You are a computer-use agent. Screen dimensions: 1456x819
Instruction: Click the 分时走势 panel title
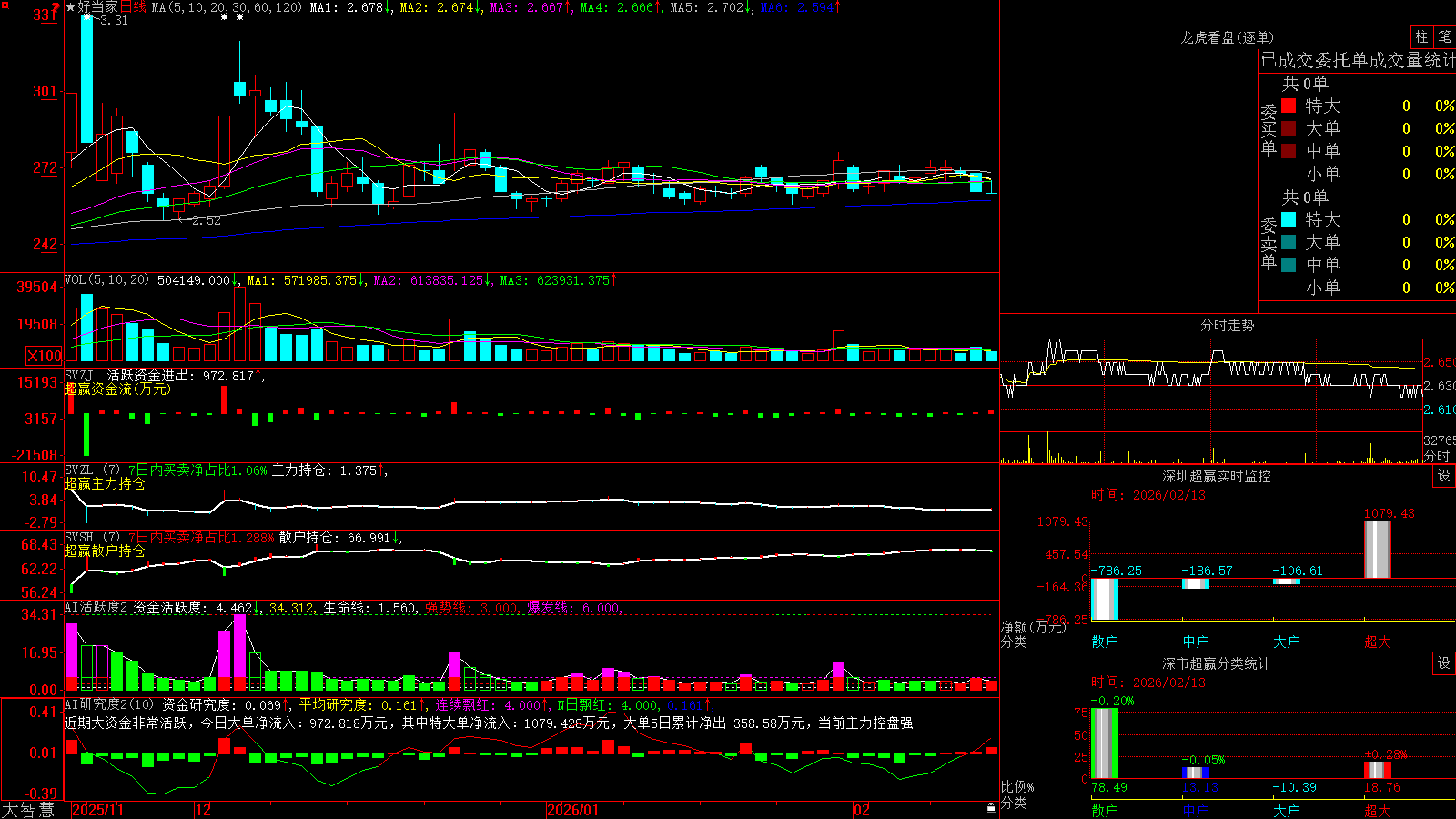pos(1228,325)
